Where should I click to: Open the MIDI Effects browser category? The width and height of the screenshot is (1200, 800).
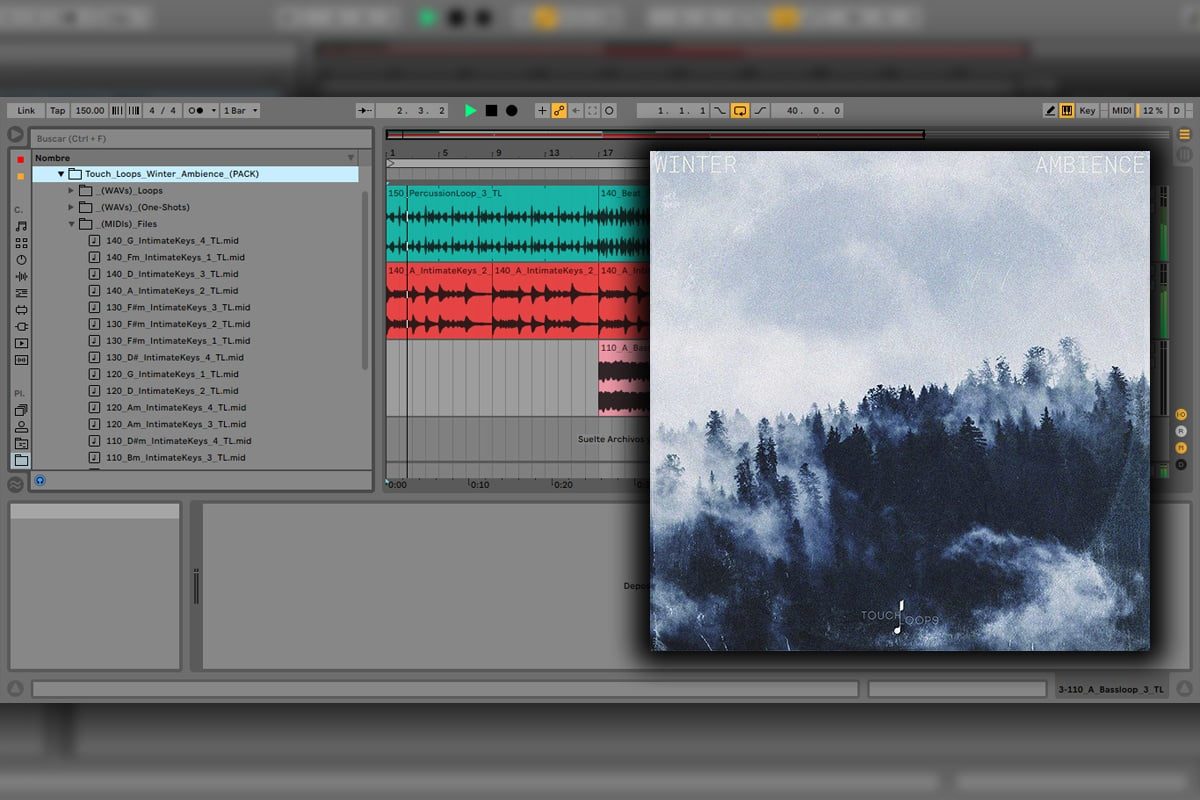pyautogui.click(x=21, y=293)
